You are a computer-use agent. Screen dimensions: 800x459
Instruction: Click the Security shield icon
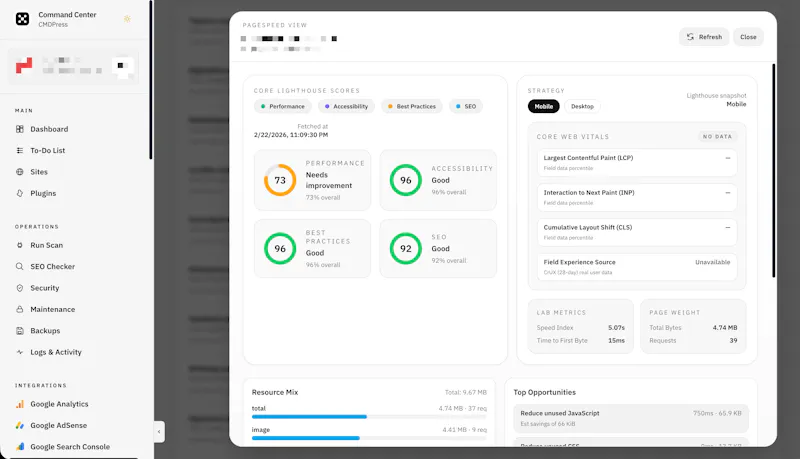pos(20,288)
